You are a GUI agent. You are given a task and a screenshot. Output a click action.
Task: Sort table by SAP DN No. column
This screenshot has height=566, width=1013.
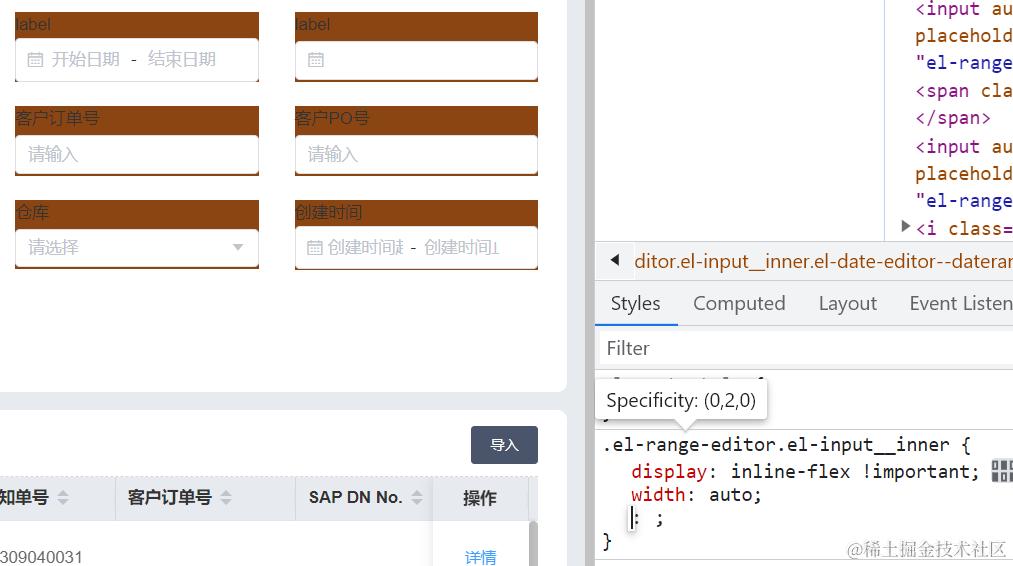point(417,498)
